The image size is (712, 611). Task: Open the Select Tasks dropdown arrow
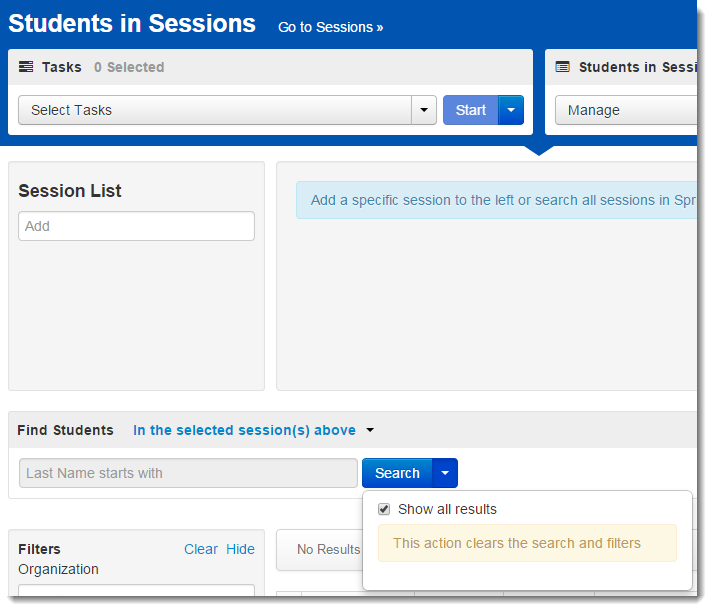tap(424, 110)
